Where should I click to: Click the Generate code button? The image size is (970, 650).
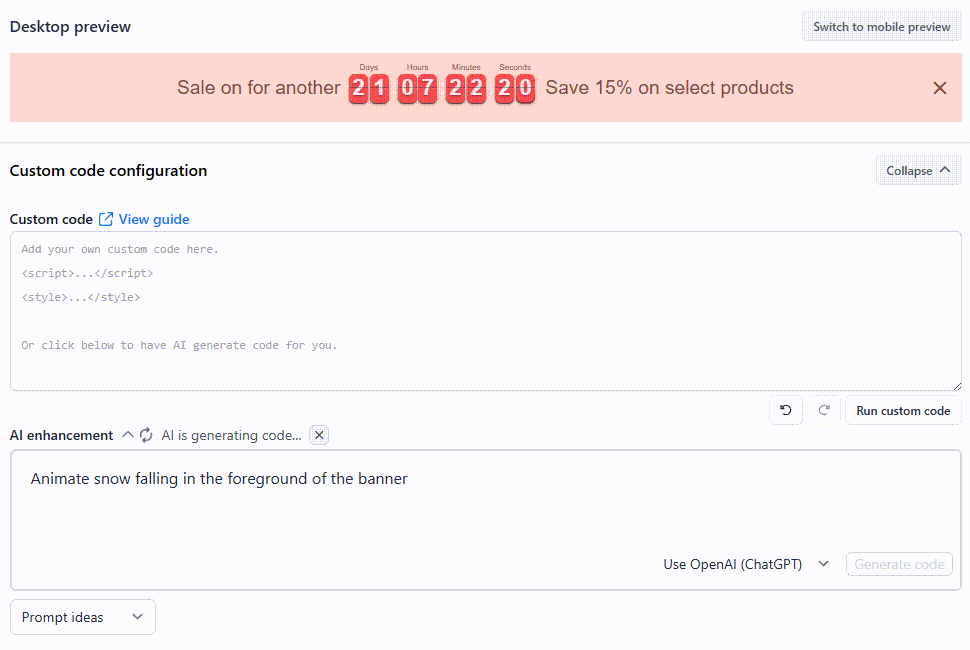pyautogui.click(x=899, y=564)
